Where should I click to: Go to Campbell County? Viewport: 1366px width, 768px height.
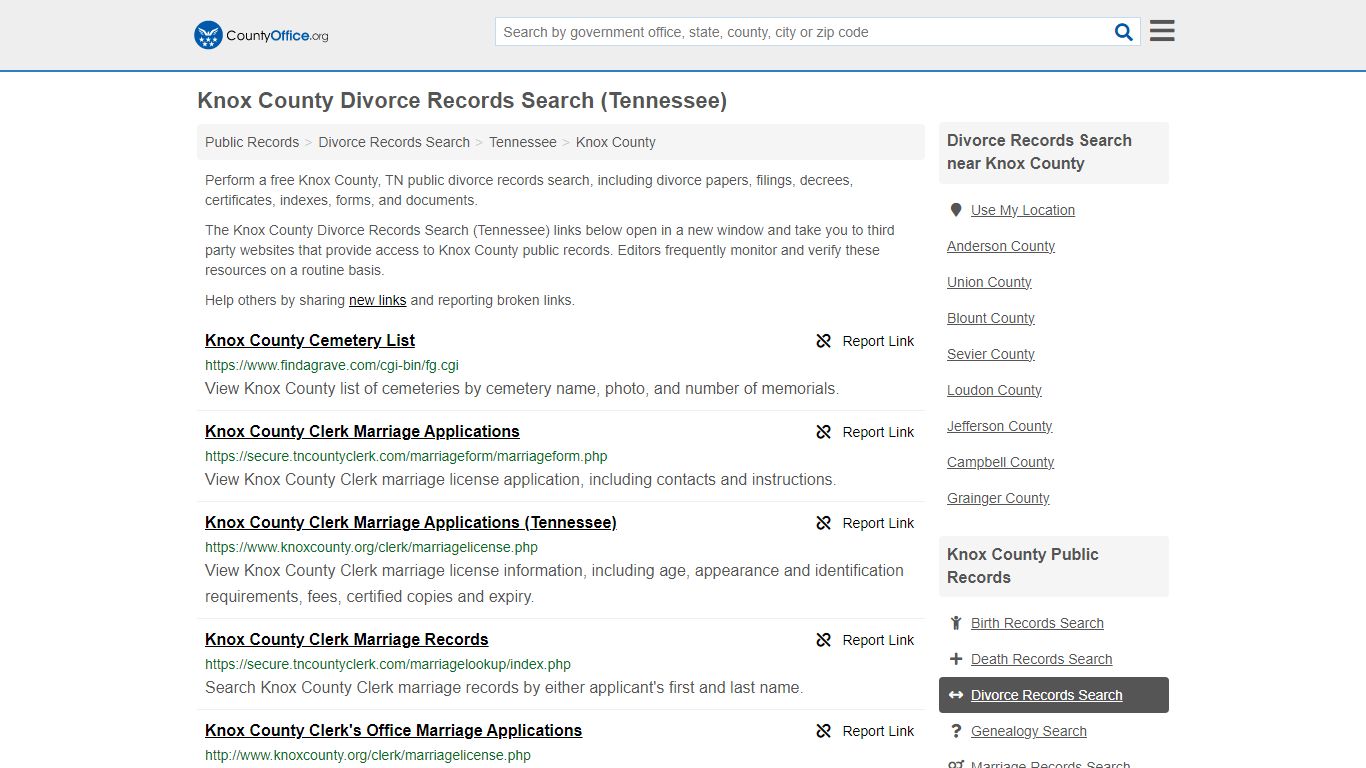[1001, 462]
